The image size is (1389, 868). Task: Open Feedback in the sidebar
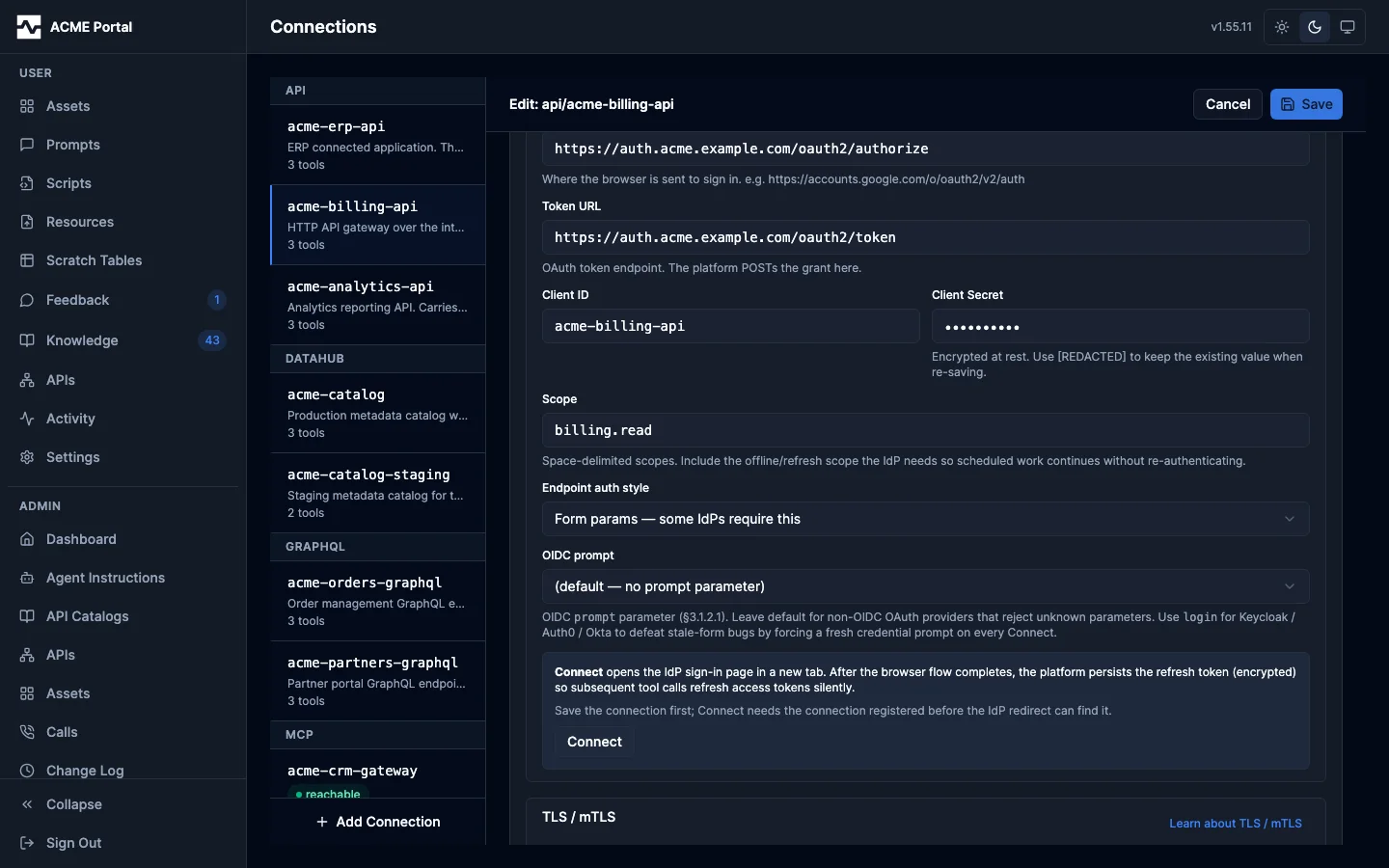pyautogui.click(x=123, y=300)
